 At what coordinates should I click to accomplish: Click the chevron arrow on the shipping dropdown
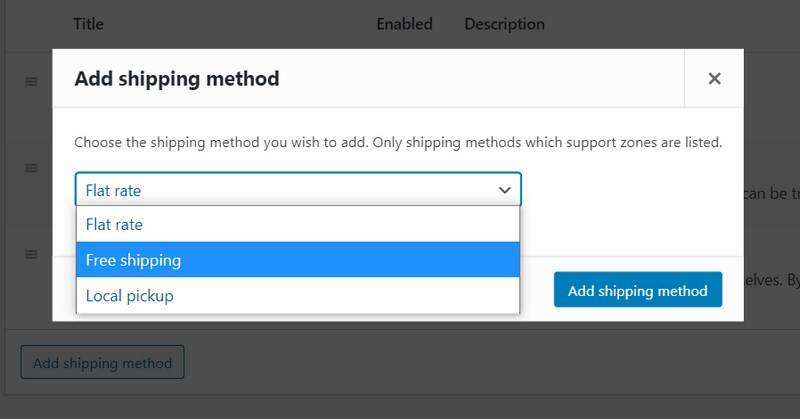tap(505, 190)
